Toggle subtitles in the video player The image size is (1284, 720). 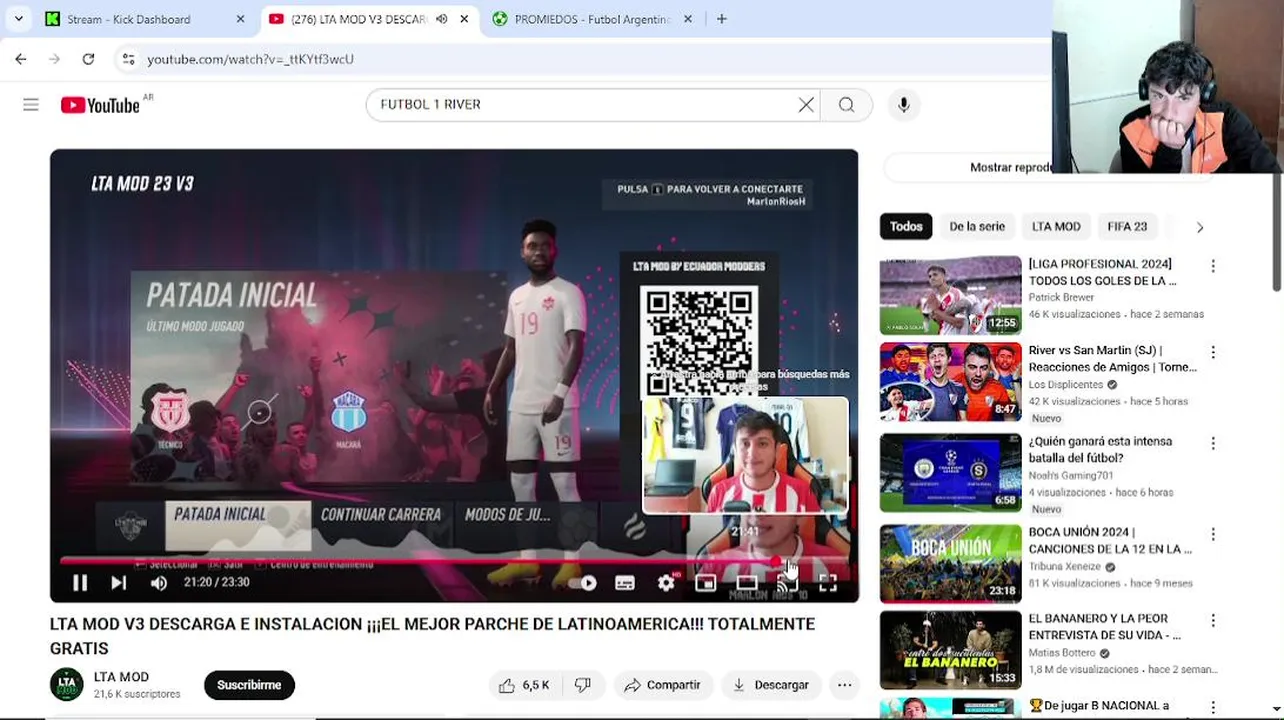tap(625, 582)
